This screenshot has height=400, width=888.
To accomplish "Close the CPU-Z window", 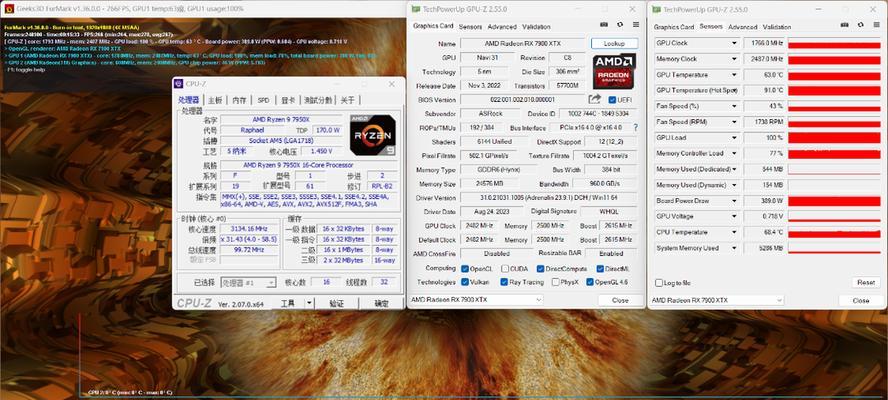I will (x=391, y=84).
